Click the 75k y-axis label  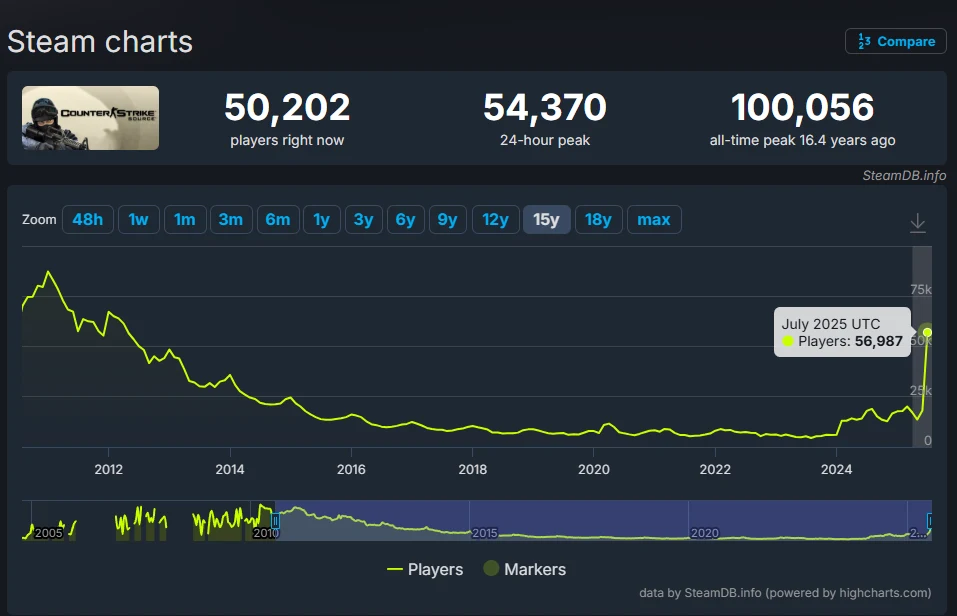coord(920,289)
